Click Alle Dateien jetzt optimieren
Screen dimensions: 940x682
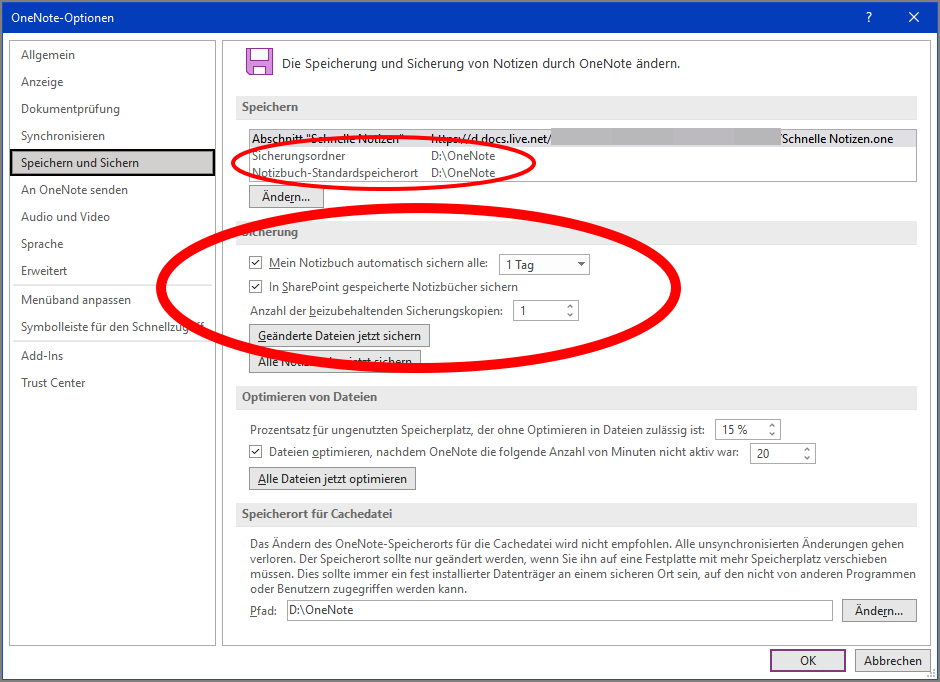click(332, 479)
